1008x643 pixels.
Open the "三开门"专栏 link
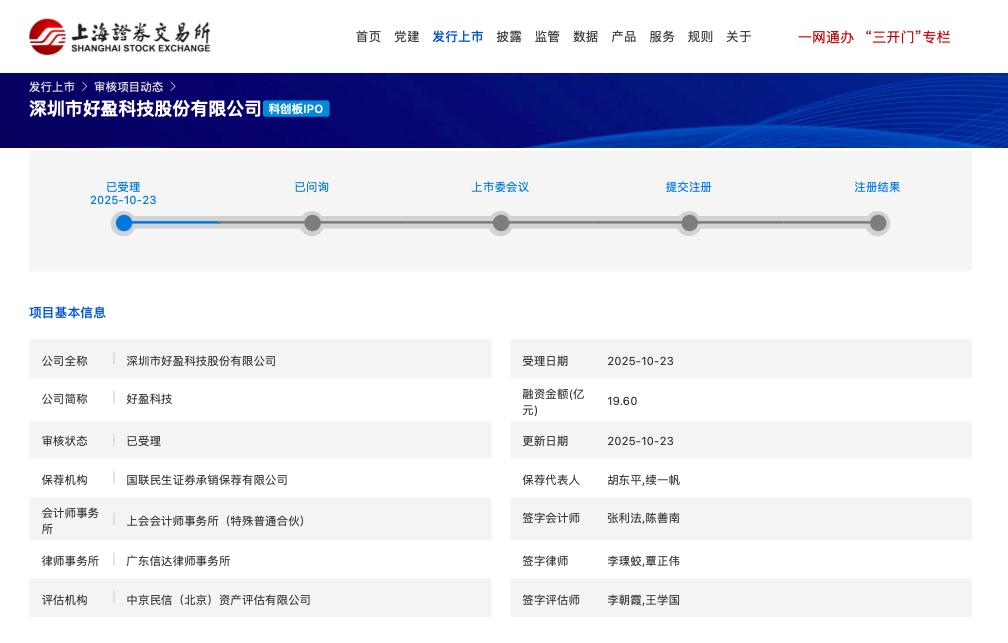(x=908, y=37)
